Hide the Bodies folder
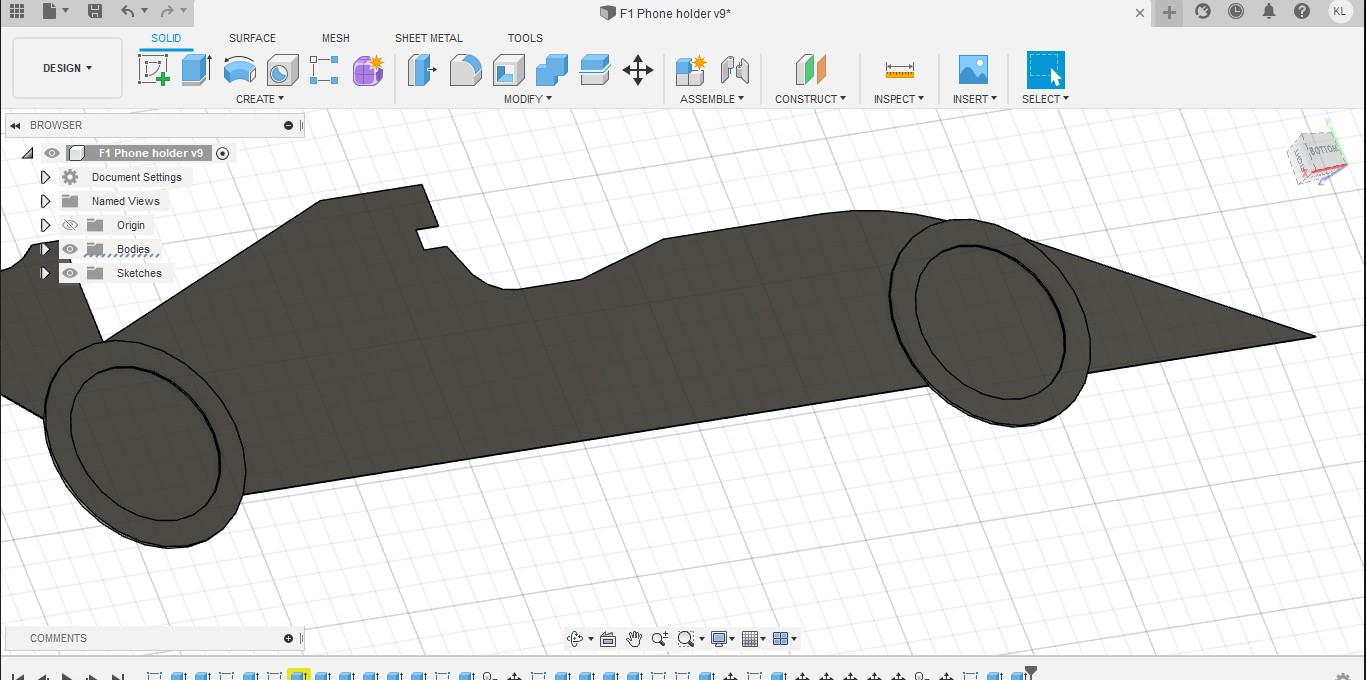This screenshot has width=1366, height=680. pos(70,249)
